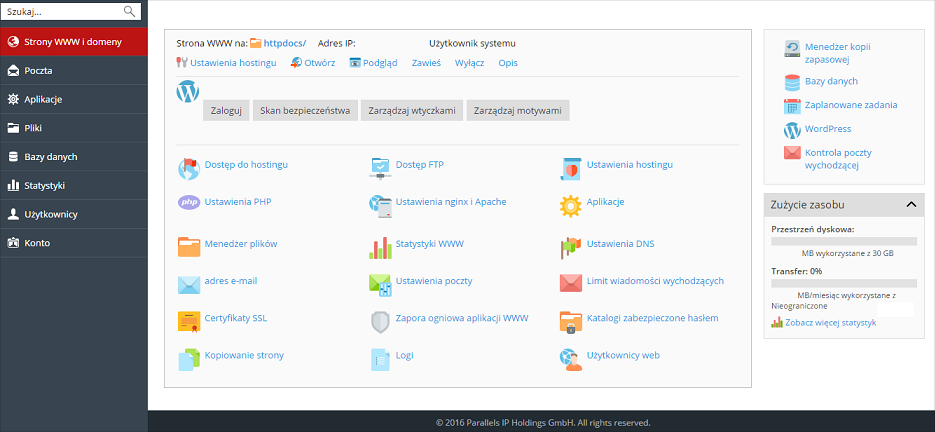Click the Bazy danych icon in right panel
Screen dimensions: 935x432
(792, 82)
